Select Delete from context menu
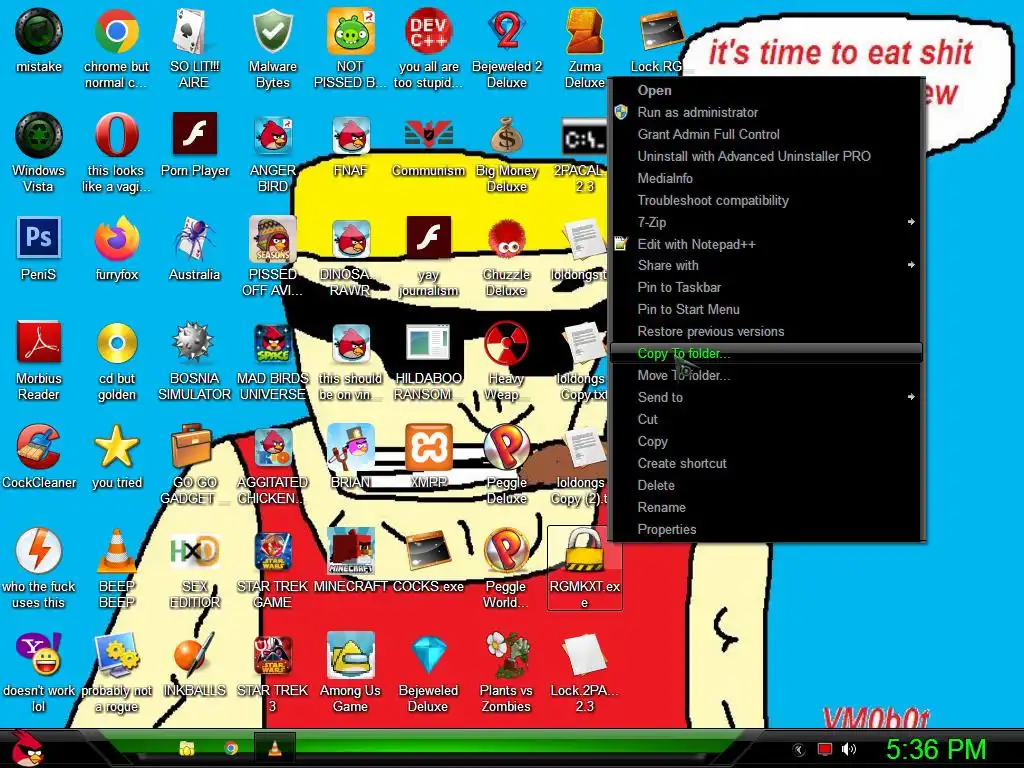1024x768 pixels. 767,485
